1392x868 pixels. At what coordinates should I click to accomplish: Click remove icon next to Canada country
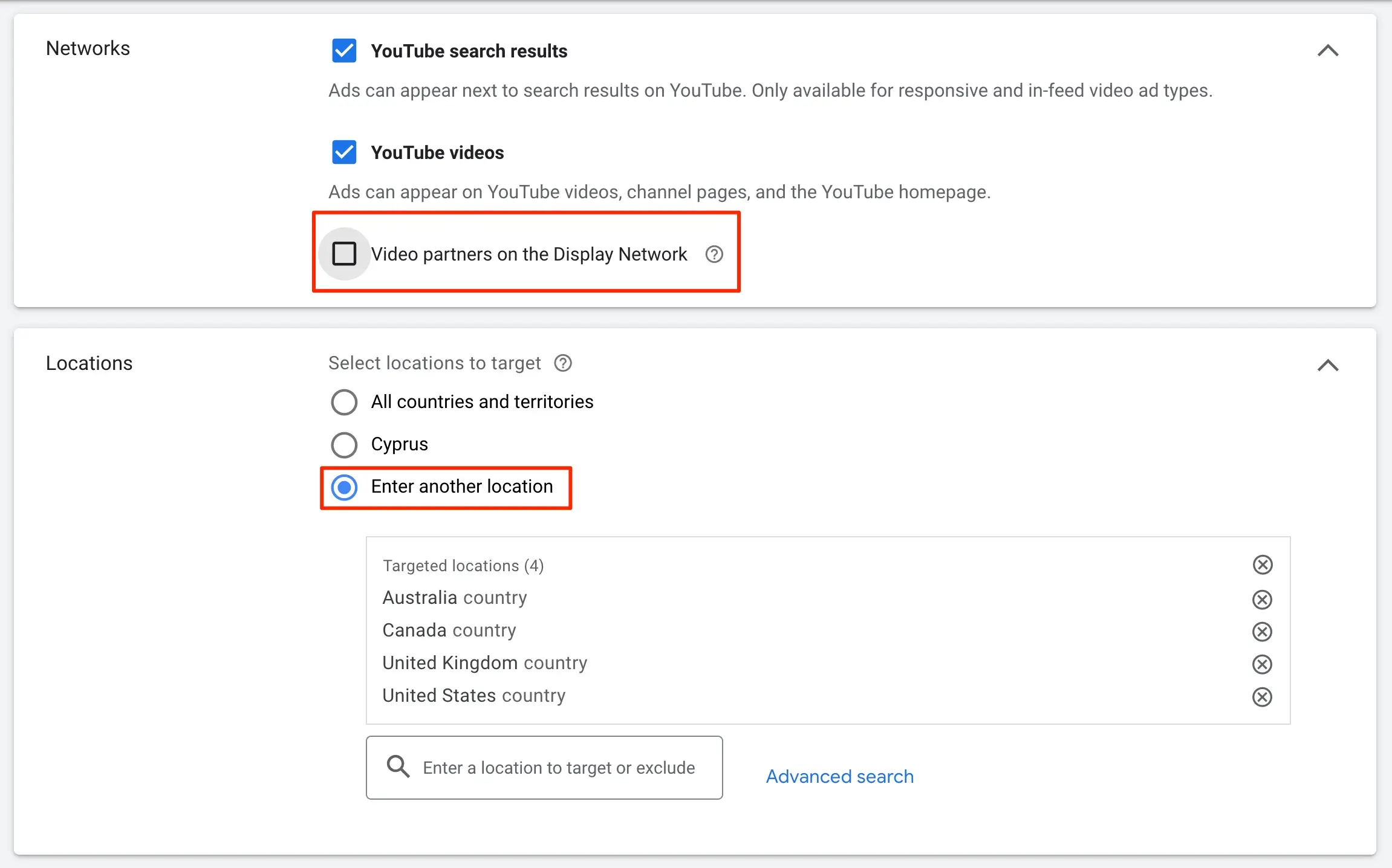pyautogui.click(x=1262, y=630)
